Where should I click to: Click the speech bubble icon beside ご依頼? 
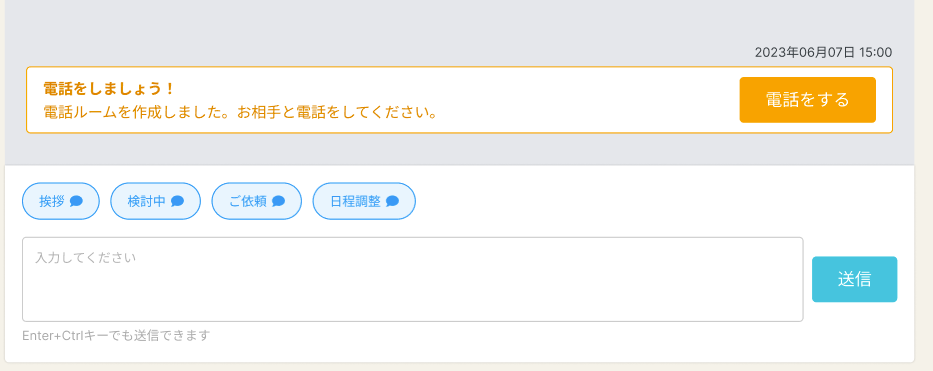click(278, 201)
